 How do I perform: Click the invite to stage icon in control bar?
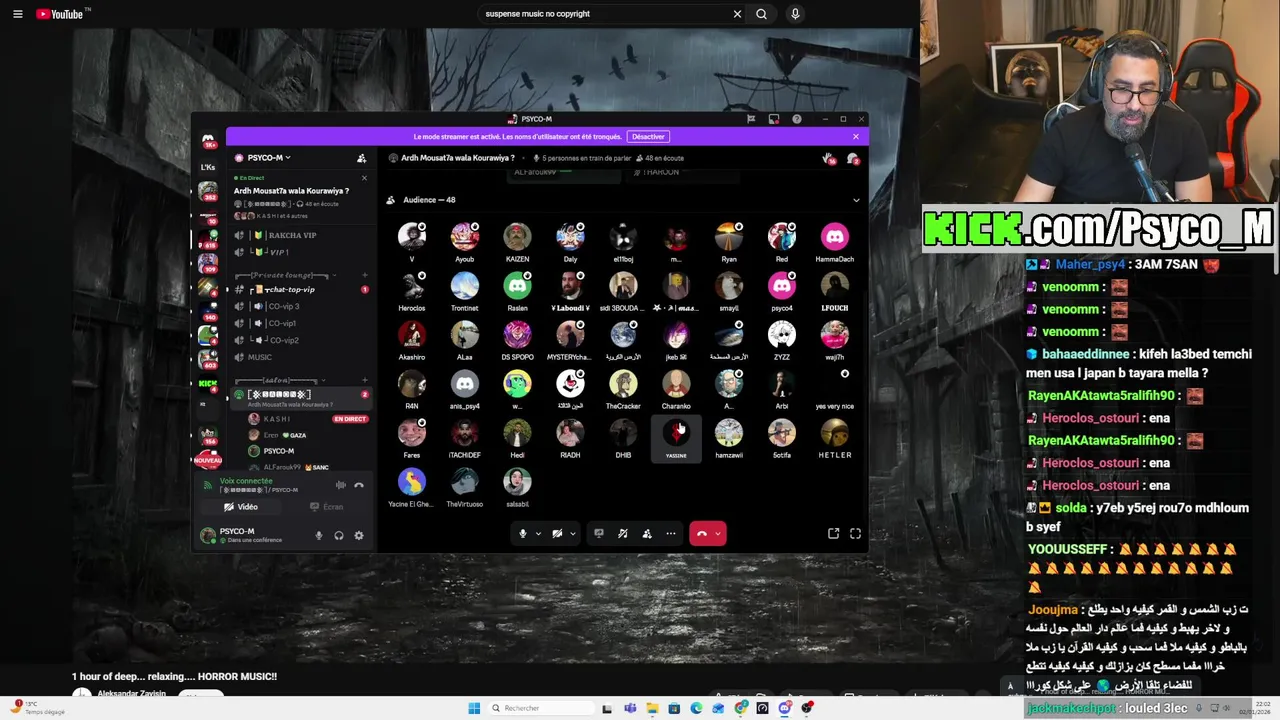[647, 534]
